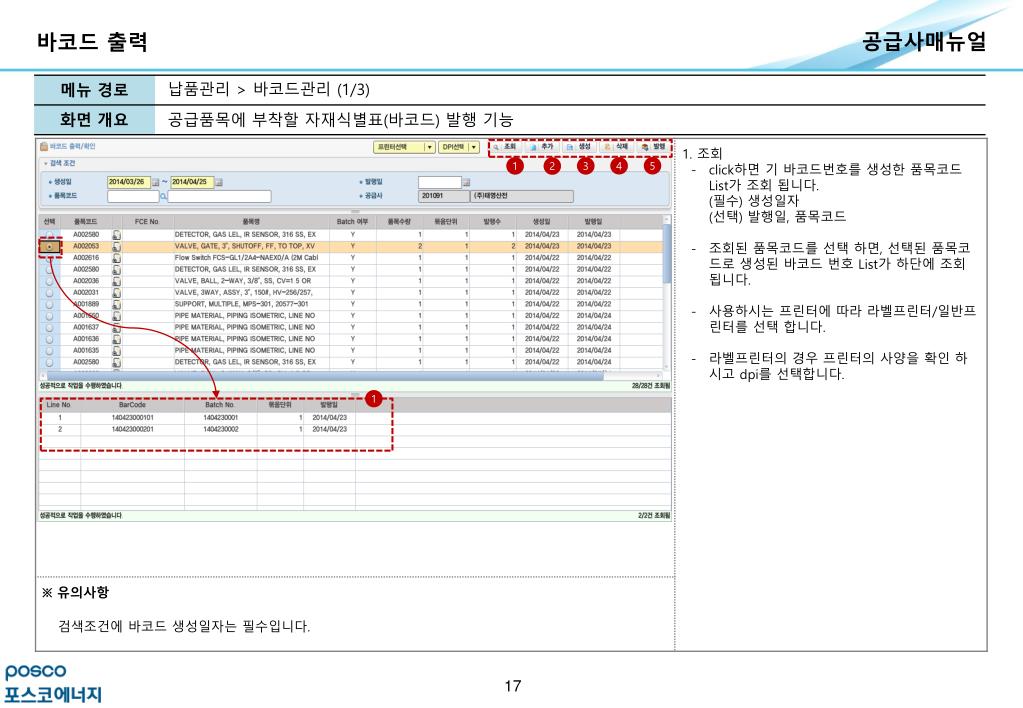1023x708 pixels.
Task: Click the document icon in row A001637
Action: coord(116,327)
